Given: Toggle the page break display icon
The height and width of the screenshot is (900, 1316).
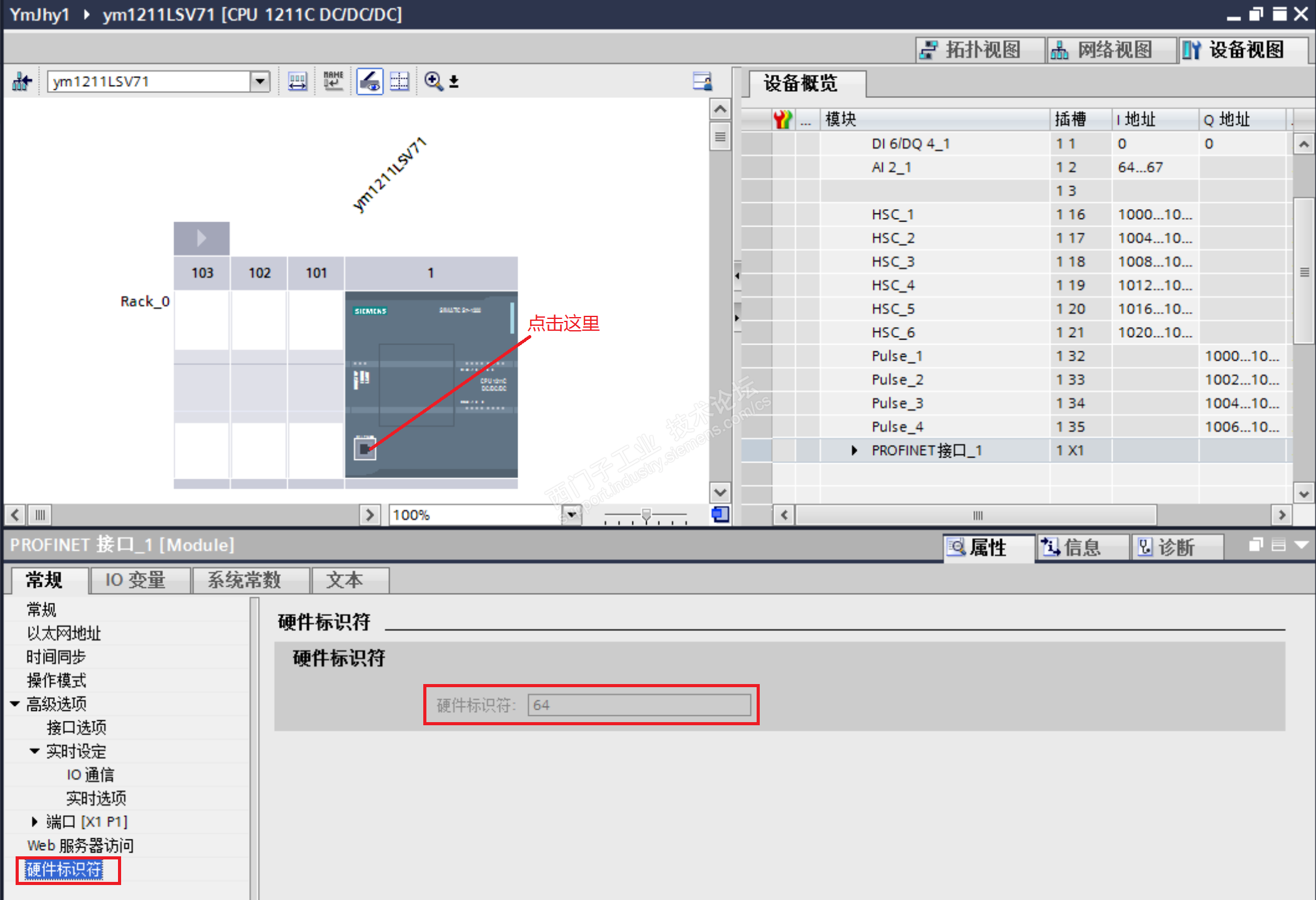Looking at the screenshot, I should click(x=400, y=82).
